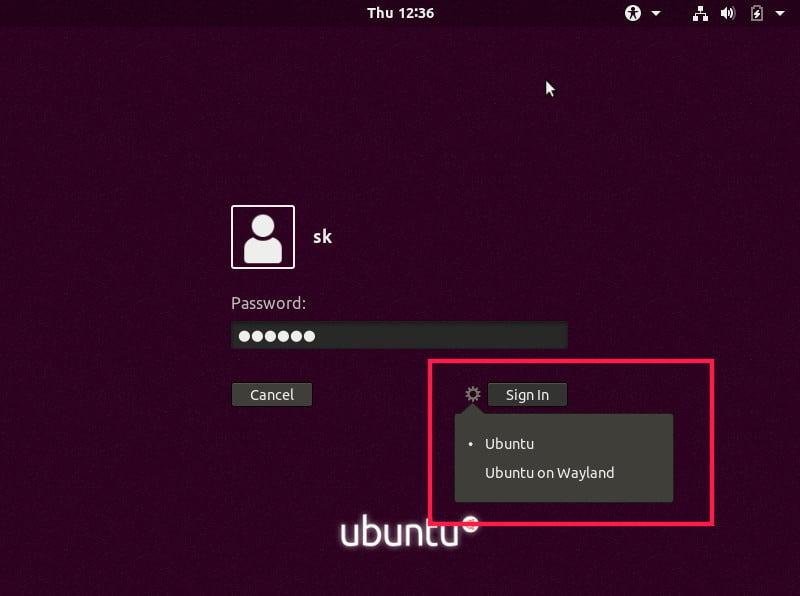The height and width of the screenshot is (596, 800).
Task: Open the clock showing Thu 12:36
Action: pyautogui.click(x=401, y=13)
